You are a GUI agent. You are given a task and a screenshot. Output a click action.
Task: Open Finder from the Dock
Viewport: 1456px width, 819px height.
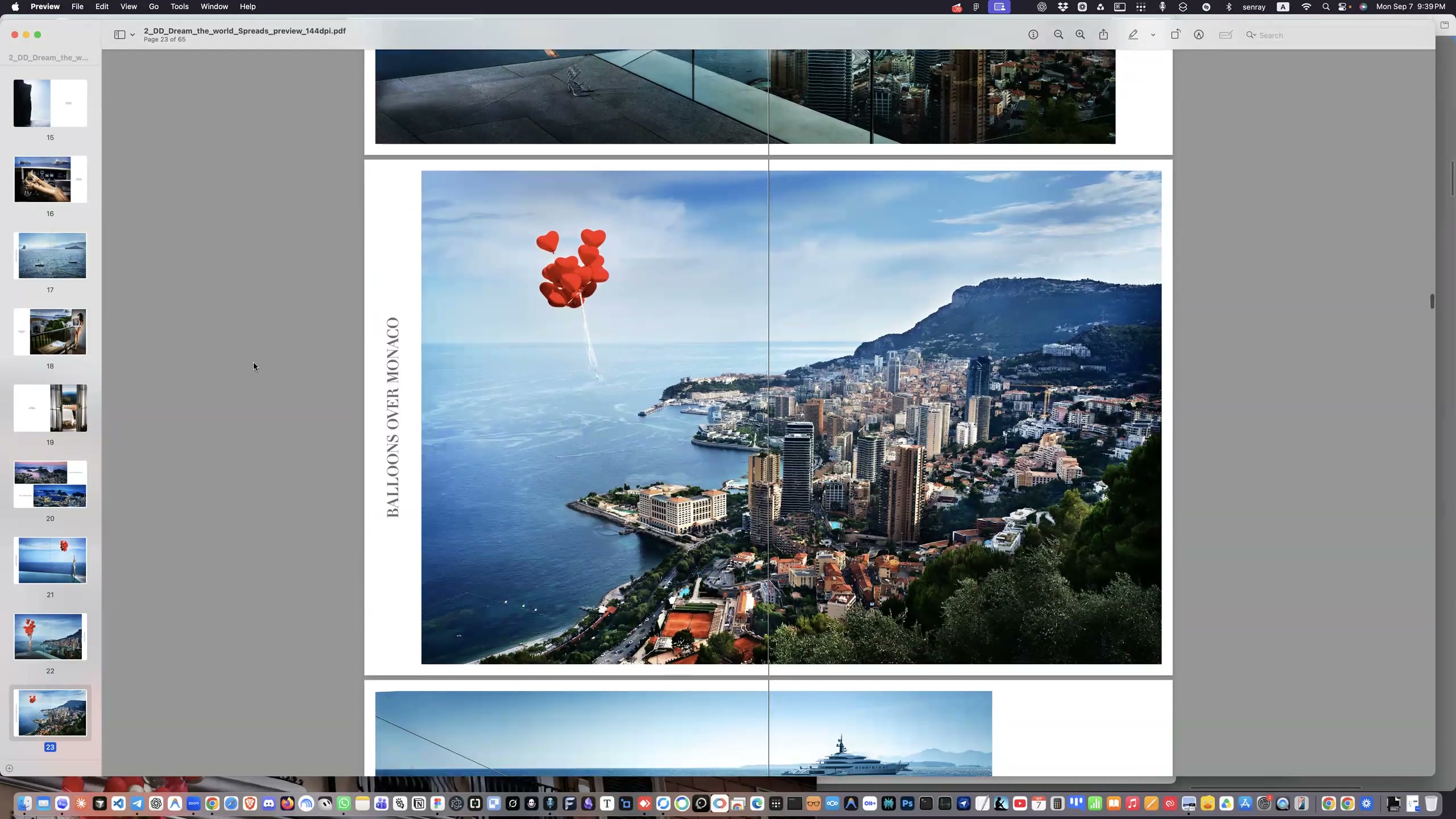pyautogui.click(x=24, y=804)
